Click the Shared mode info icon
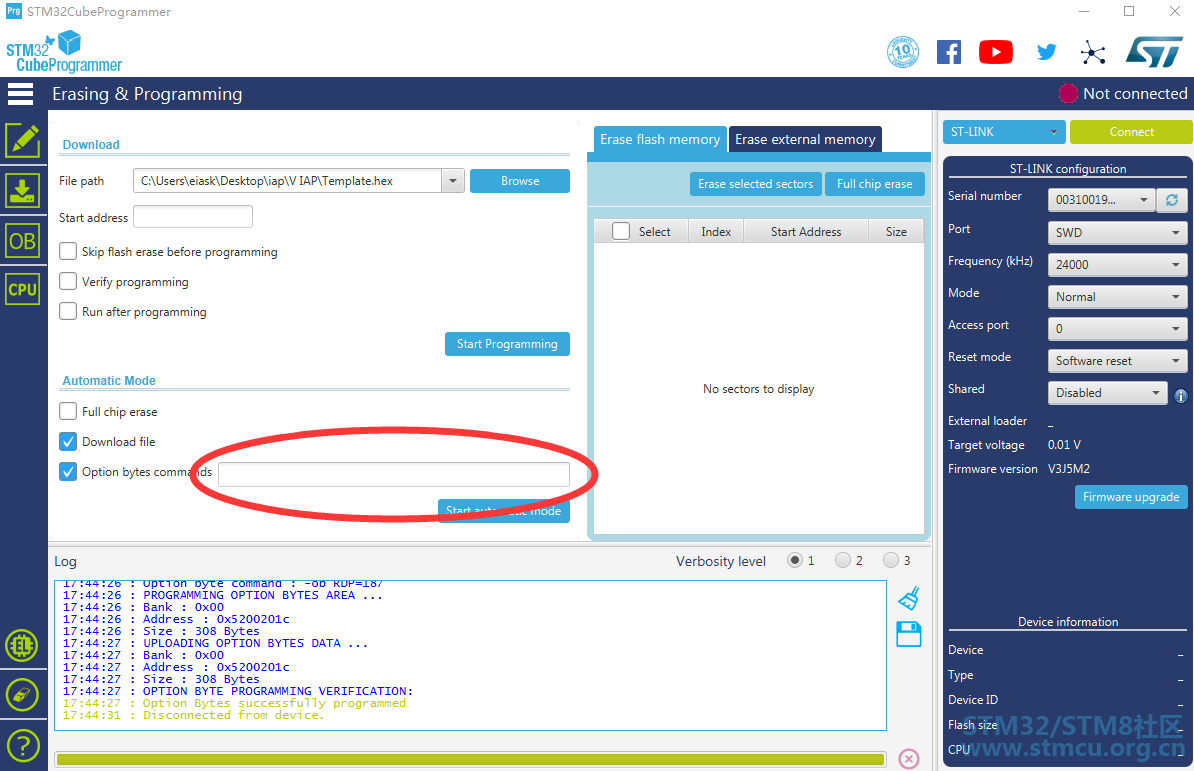The height and width of the screenshot is (771, 1194). [x=1181, y=396]
